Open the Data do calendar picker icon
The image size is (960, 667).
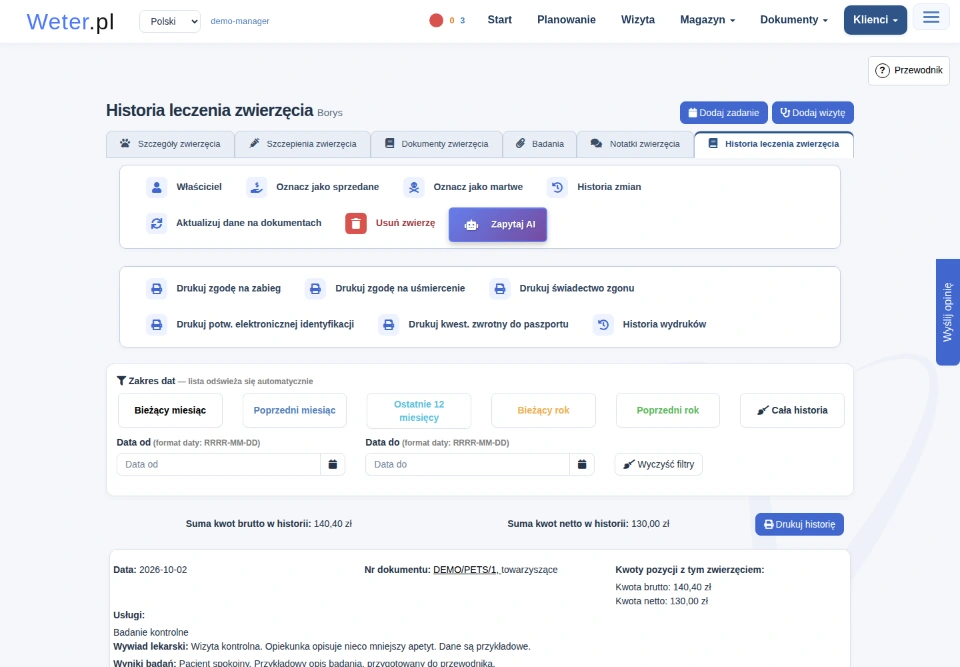tap(582, 464)
